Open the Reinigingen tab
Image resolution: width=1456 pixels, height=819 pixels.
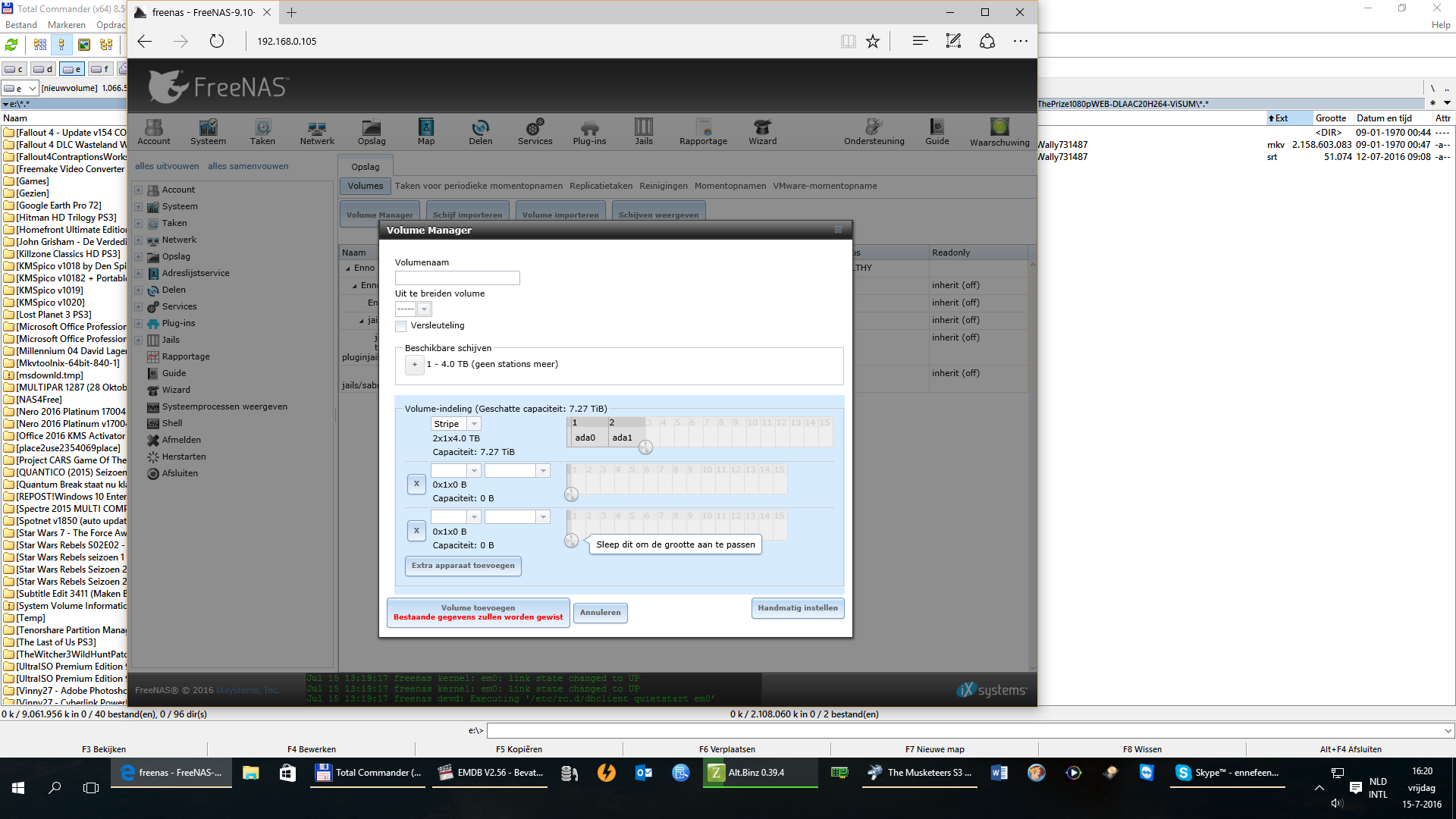tap(664, 186)
